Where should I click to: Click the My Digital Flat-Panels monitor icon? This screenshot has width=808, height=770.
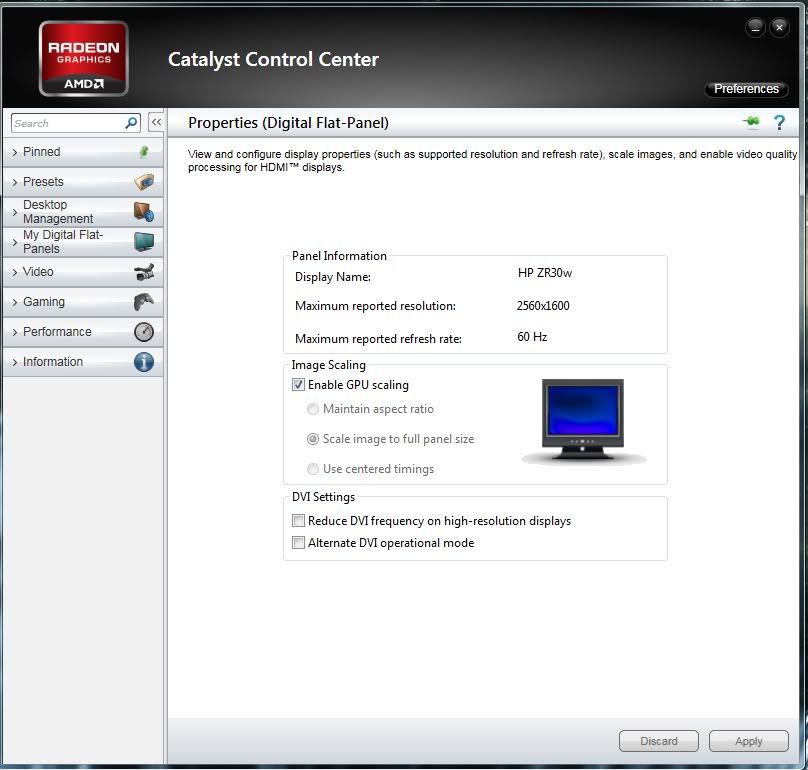pyautogui.click(x=144, y=242)
